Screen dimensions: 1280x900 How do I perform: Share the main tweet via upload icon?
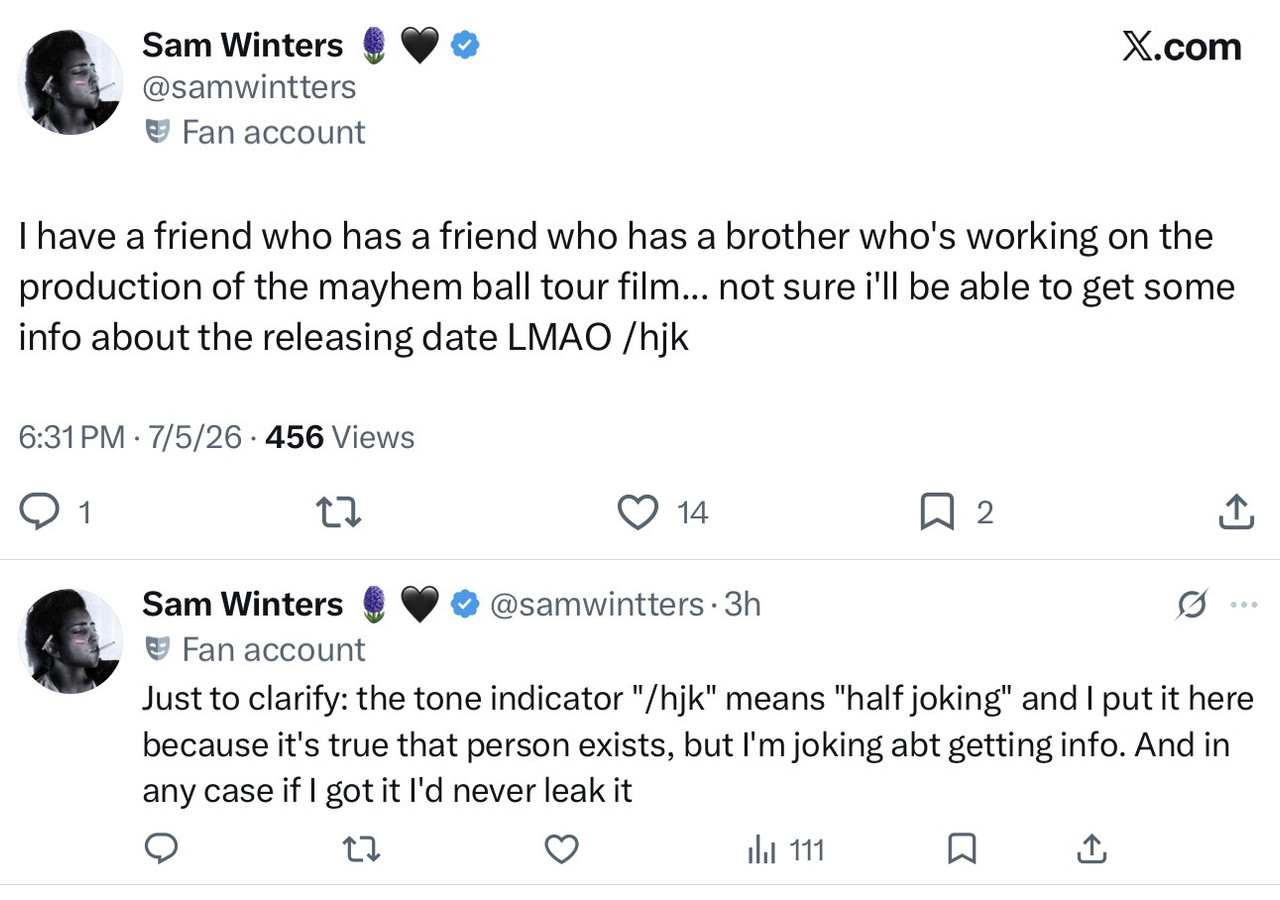(x=1236, y=512)
